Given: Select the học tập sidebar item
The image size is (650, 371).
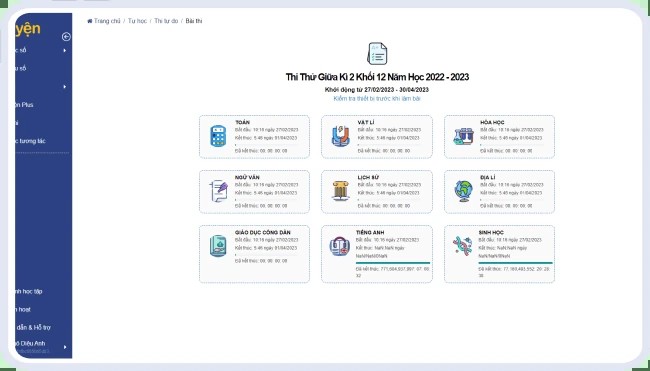Looking at the screenshot, I should pos(28,291).
